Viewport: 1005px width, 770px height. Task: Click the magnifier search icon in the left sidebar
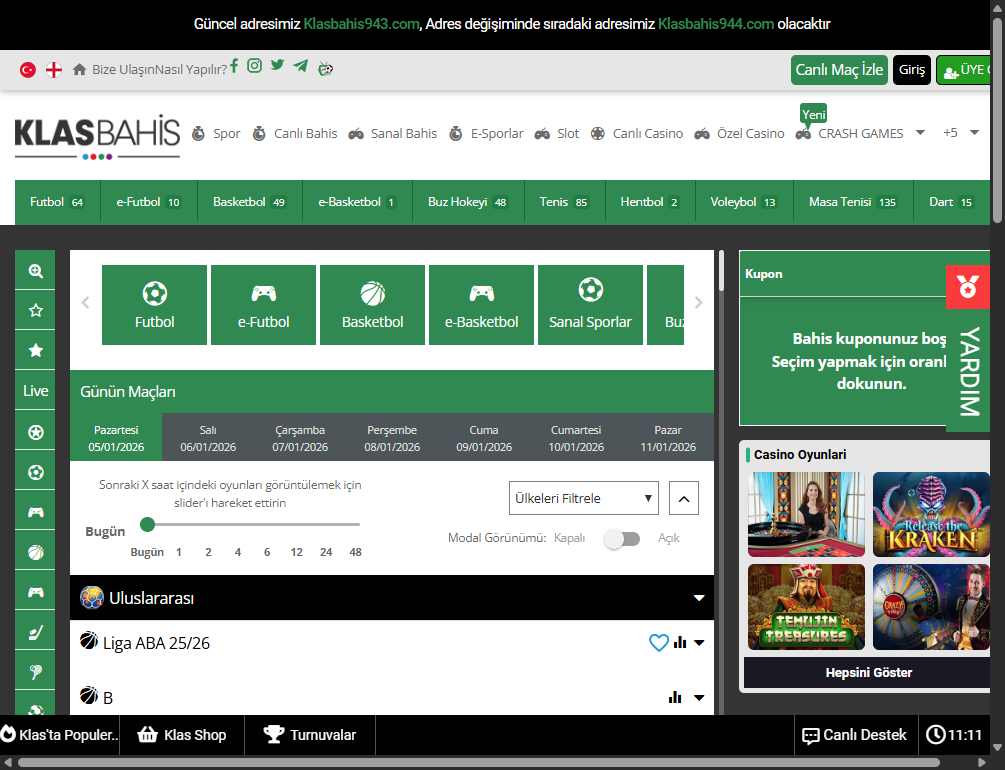coord(36,271)
